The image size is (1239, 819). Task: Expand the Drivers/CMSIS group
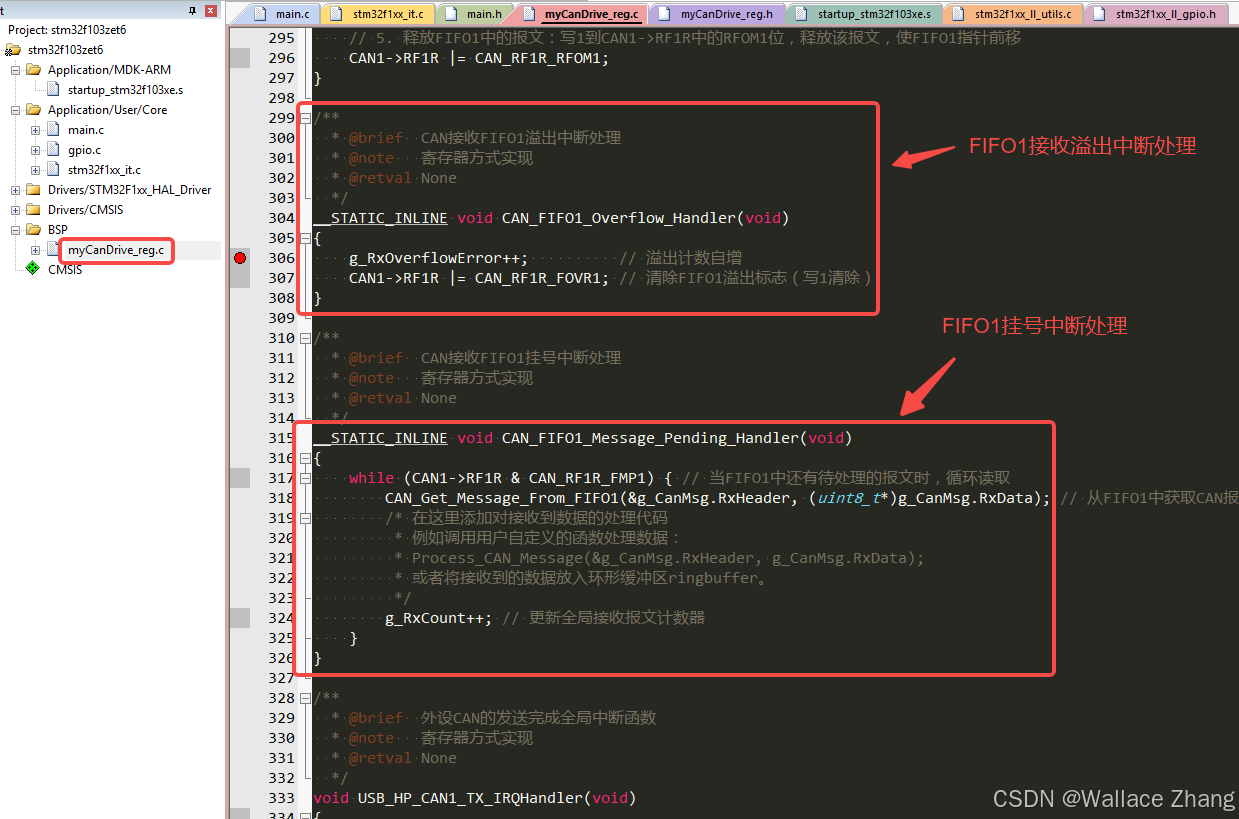click(16, 210)
